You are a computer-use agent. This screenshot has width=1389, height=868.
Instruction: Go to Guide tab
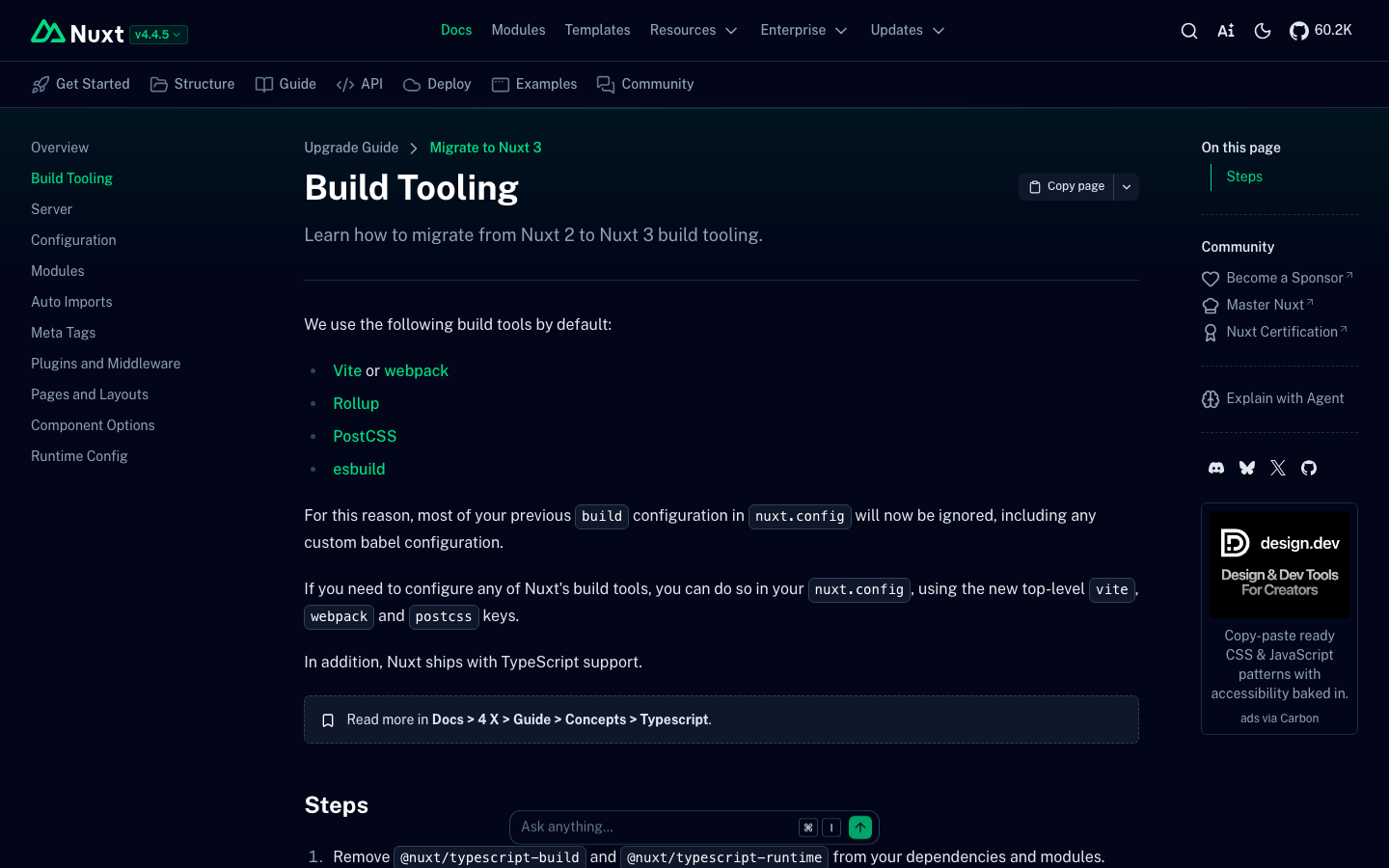(286, 84)
